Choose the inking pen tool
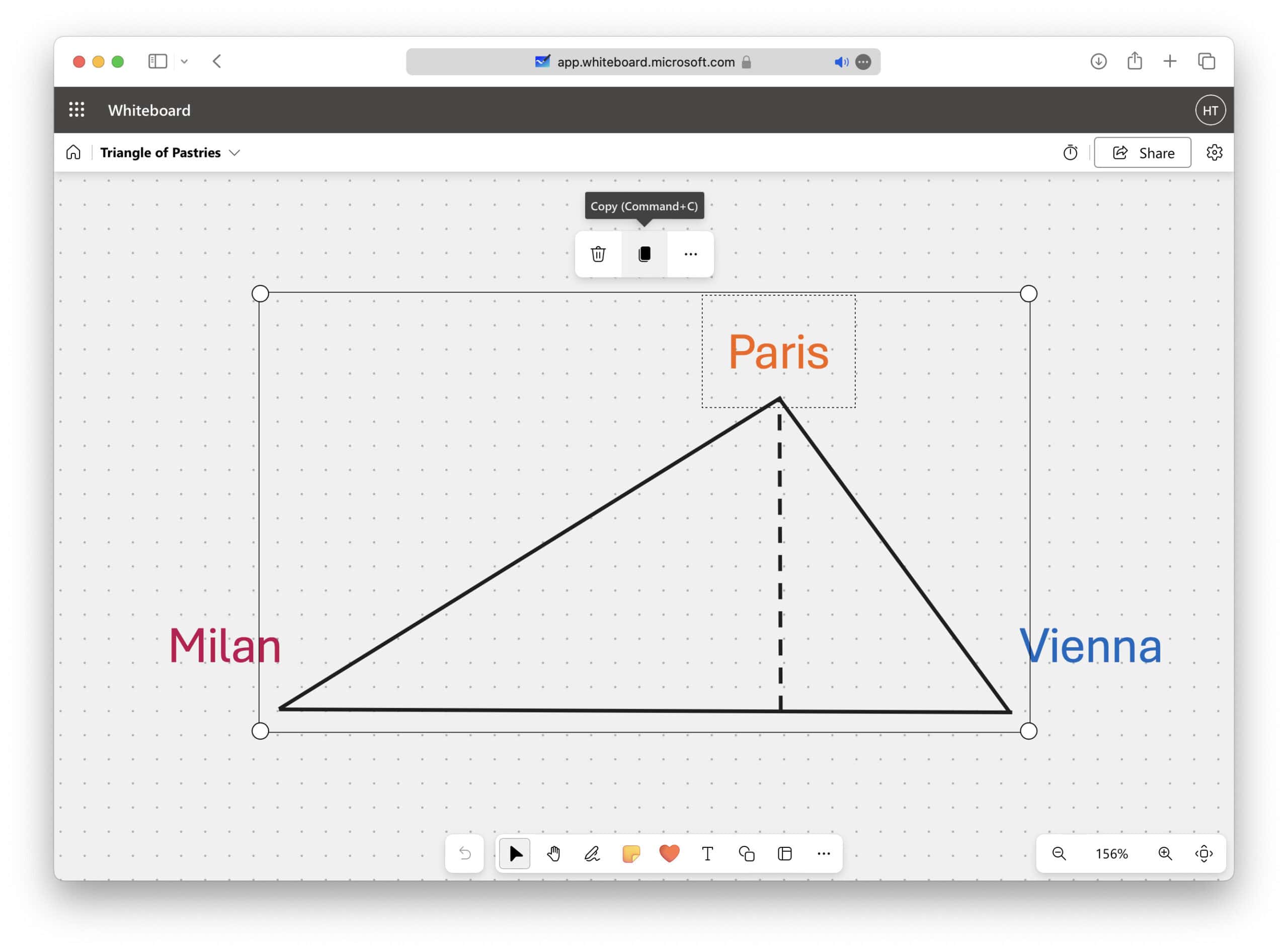Viewport: 1288px width, 952px height. coord(592,853)
